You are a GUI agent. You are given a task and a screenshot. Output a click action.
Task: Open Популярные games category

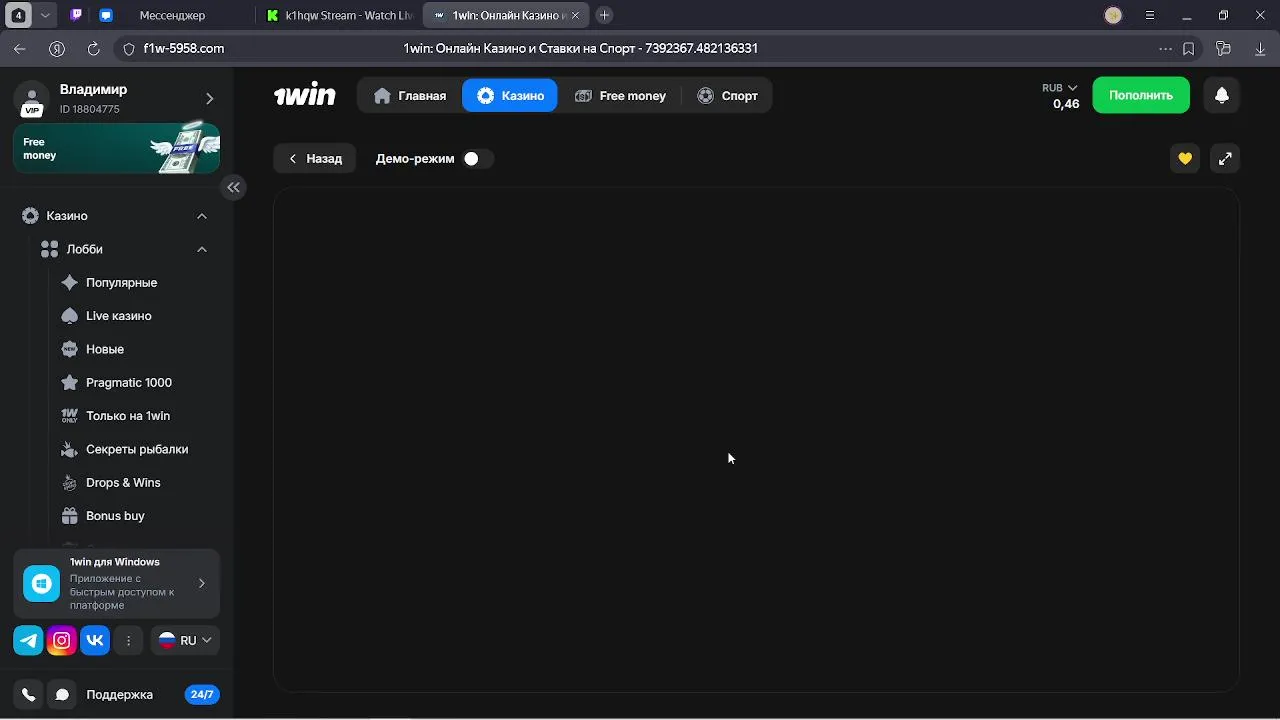121,283
